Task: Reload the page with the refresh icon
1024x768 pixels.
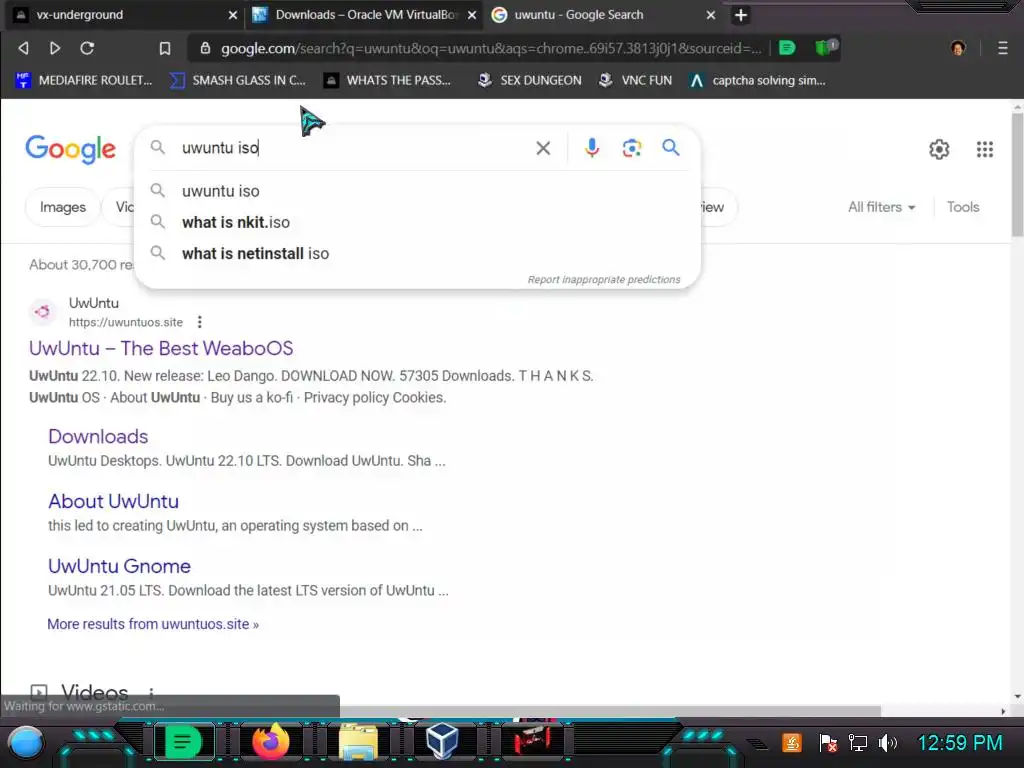Action: [87, 48]
